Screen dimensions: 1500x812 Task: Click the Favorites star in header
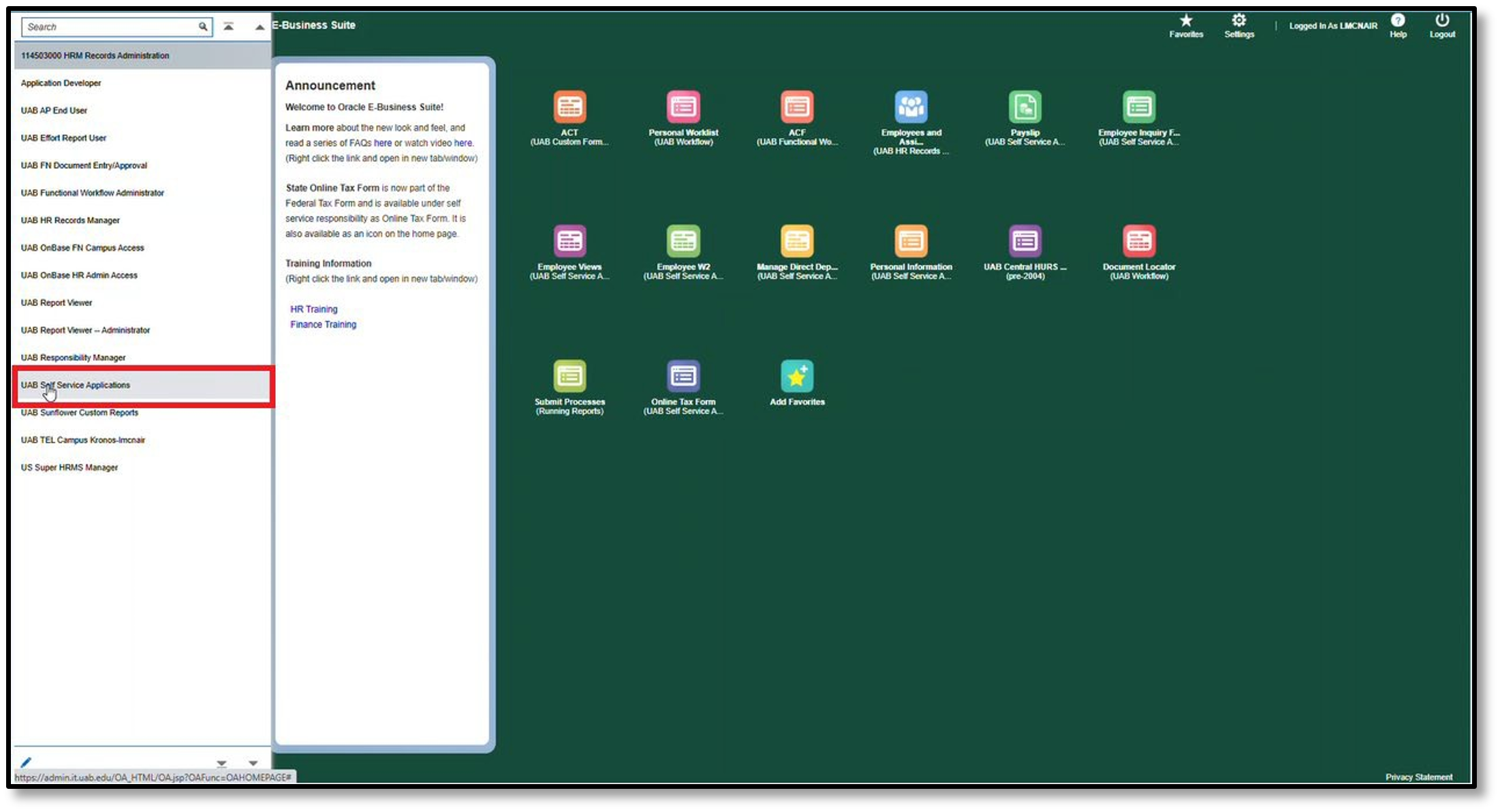1186,21
